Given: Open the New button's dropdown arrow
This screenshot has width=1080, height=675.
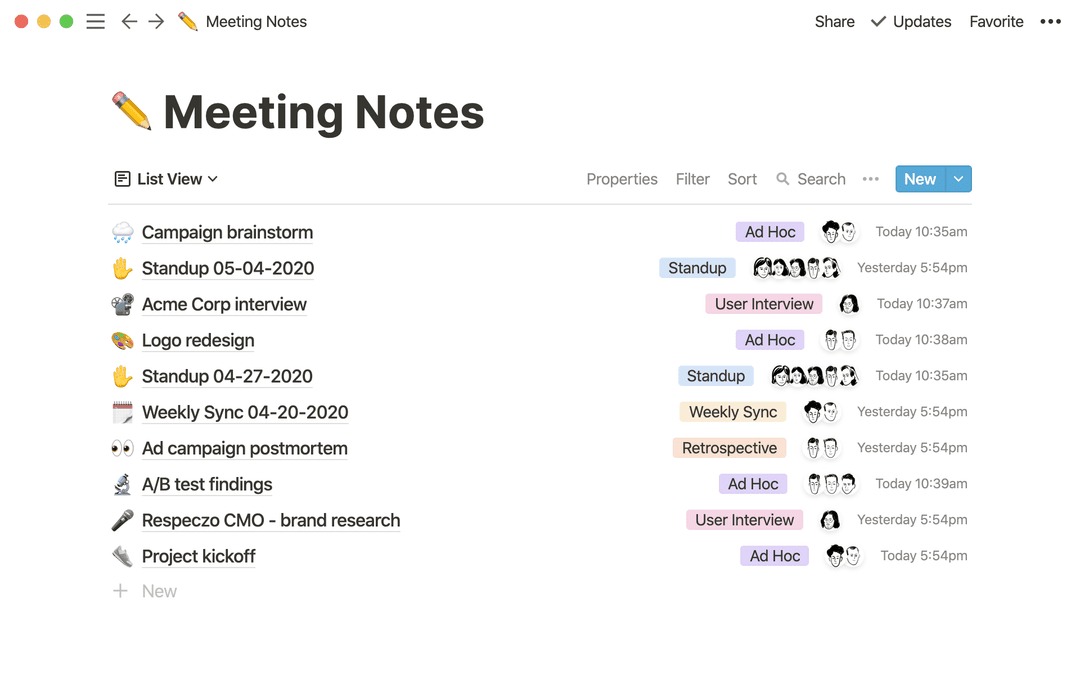Looking at the screenshot, I should (x=957, y=178).
